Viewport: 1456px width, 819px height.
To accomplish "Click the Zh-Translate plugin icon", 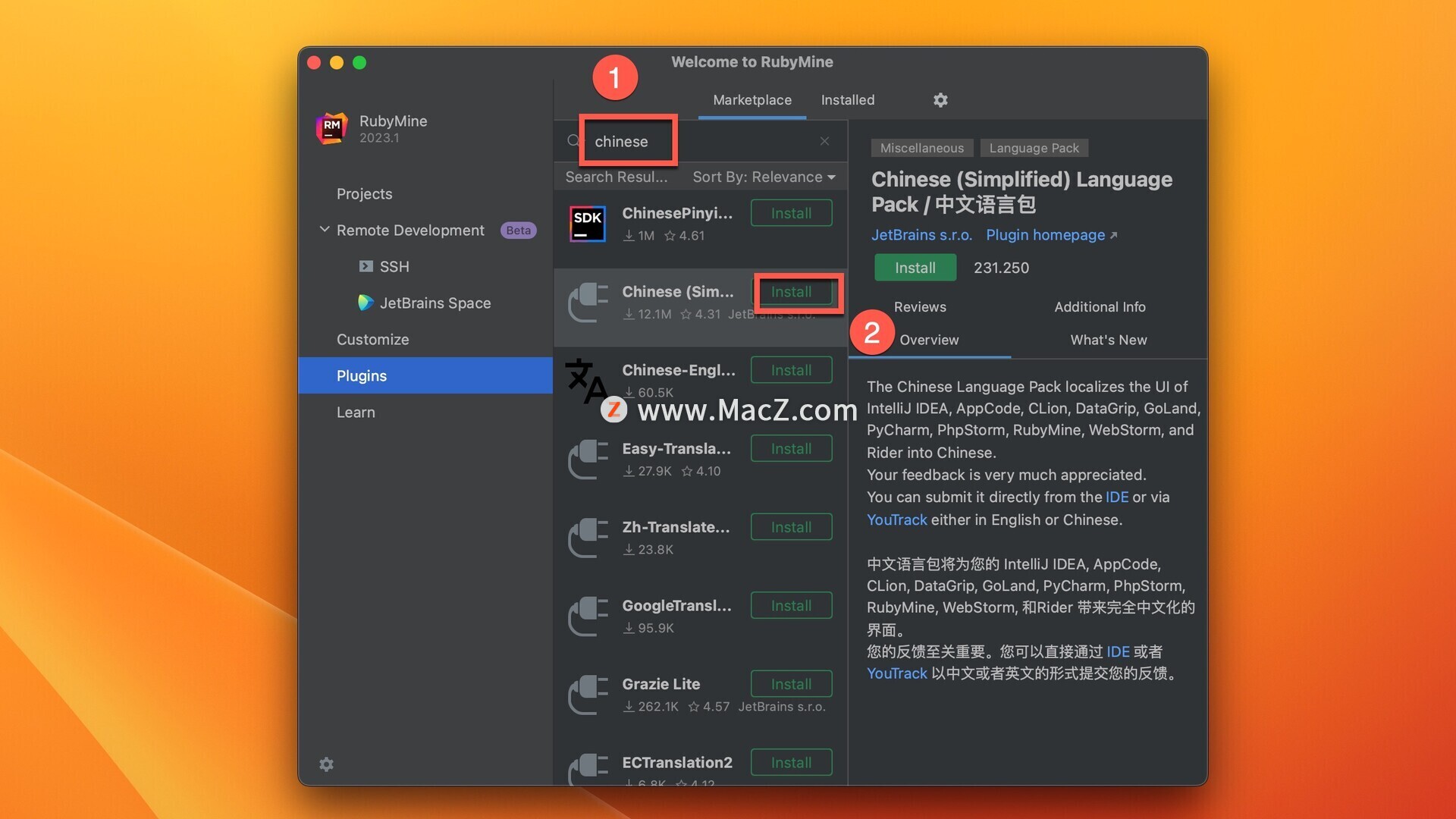I will point(588,538).
